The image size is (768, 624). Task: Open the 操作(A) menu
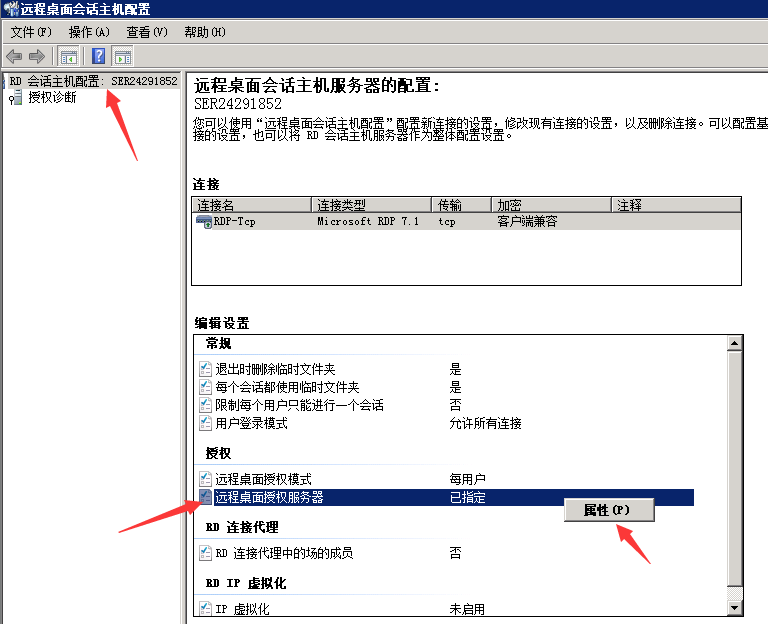coord(88,32)
